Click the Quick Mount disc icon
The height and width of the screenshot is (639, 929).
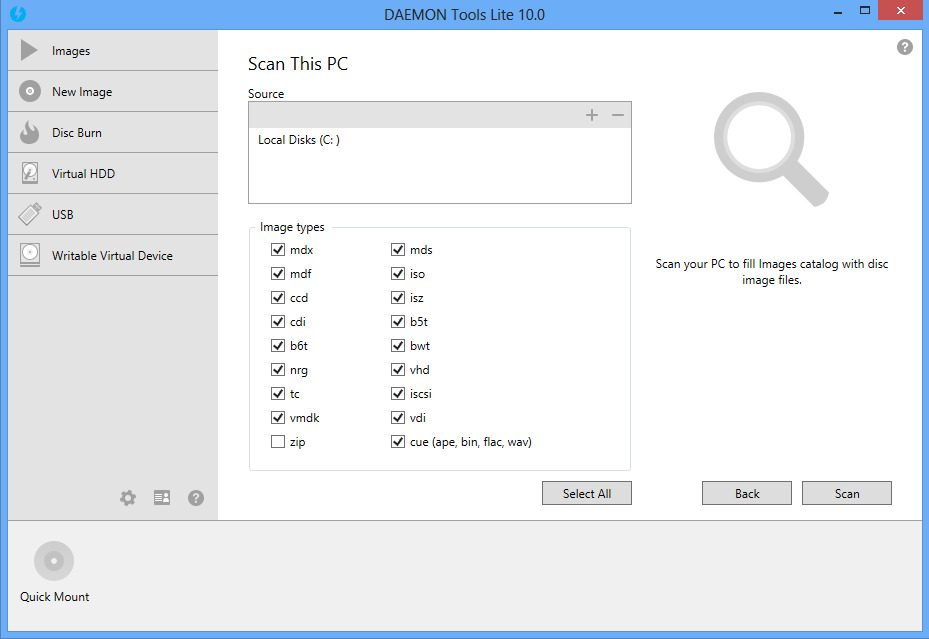tap(54, 561)
